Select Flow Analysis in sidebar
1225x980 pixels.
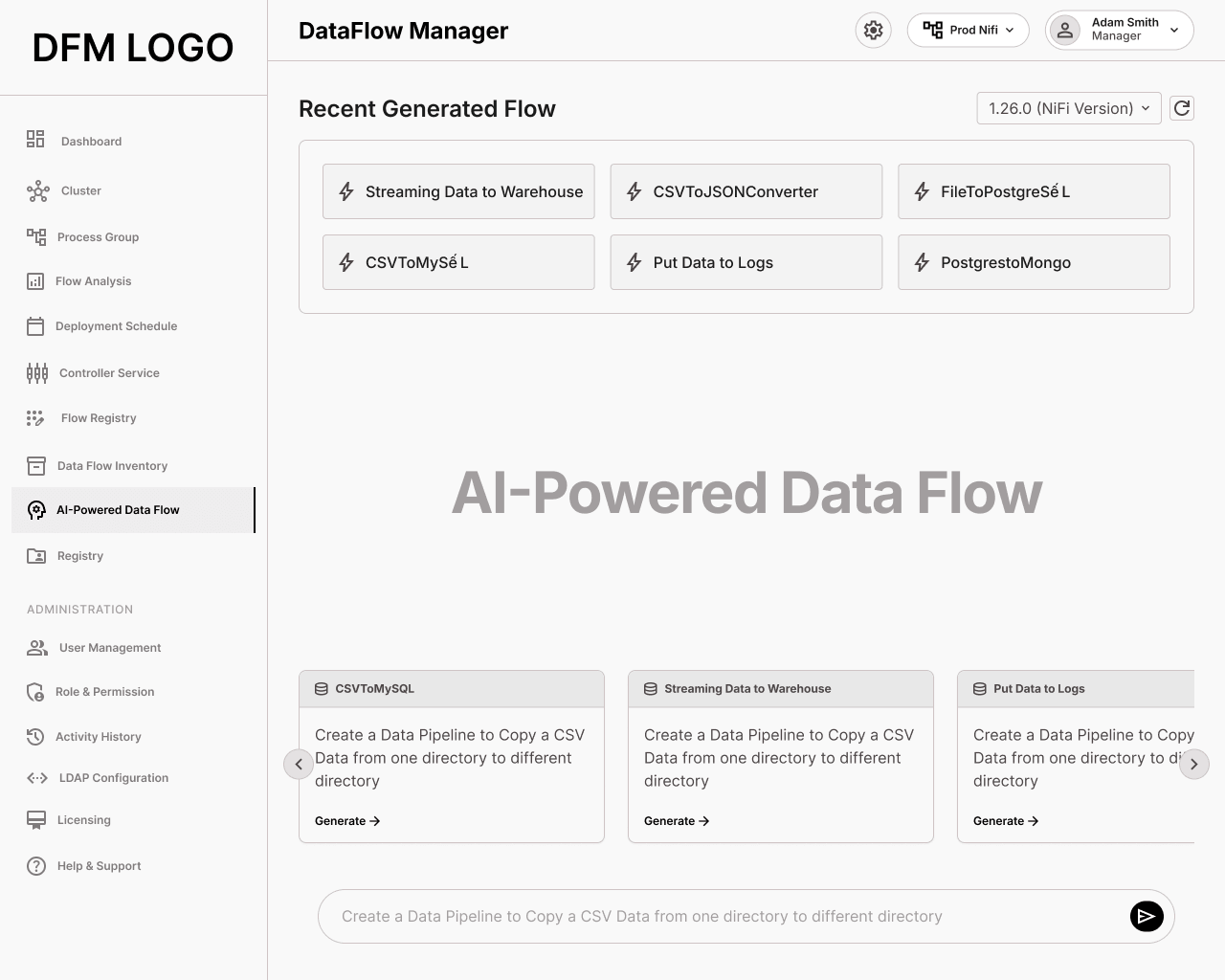(x=93, y=281)
